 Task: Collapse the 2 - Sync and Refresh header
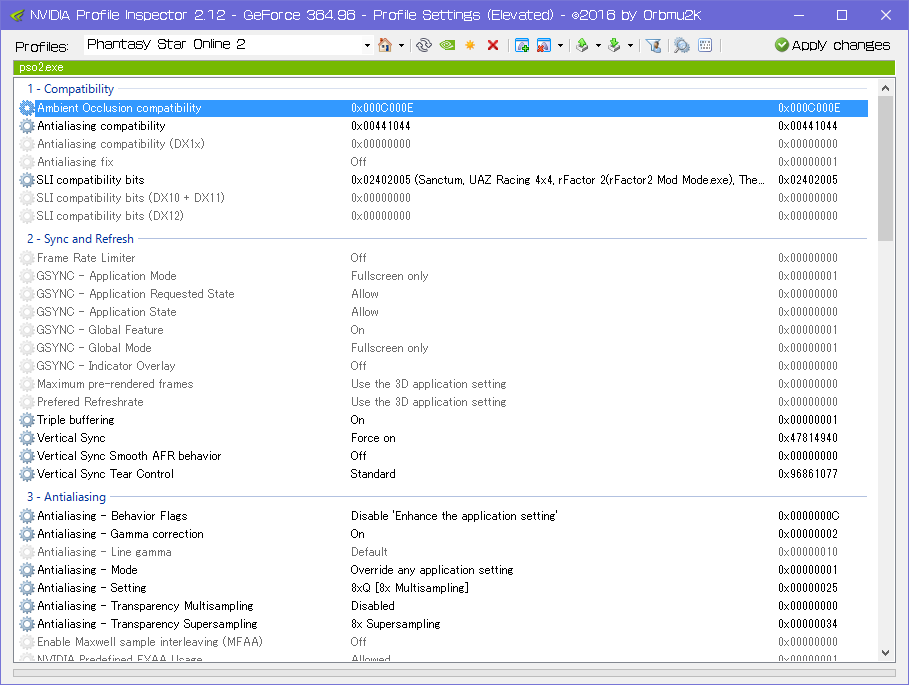pos(80,239)
